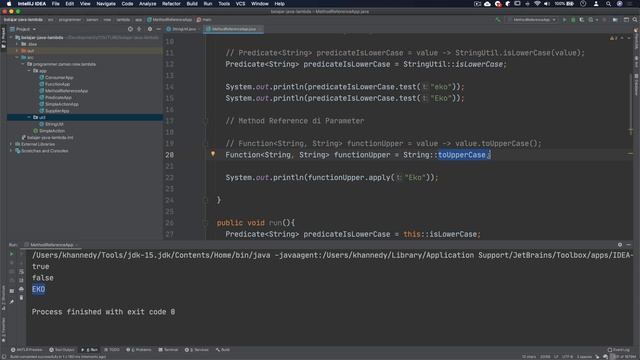Click toUpperCase selection on line 20
Image resolution: width=640 pixels, height=360 pixels.
click(462, 155)
